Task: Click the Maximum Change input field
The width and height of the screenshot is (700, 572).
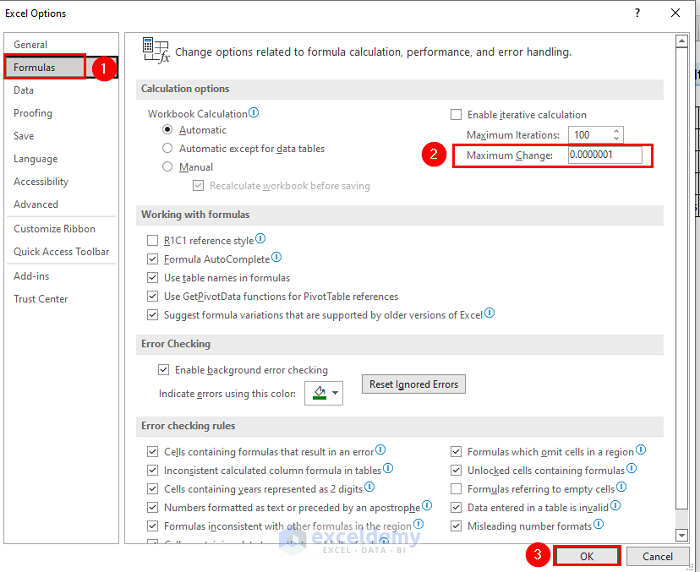Action: click(605, 155)
